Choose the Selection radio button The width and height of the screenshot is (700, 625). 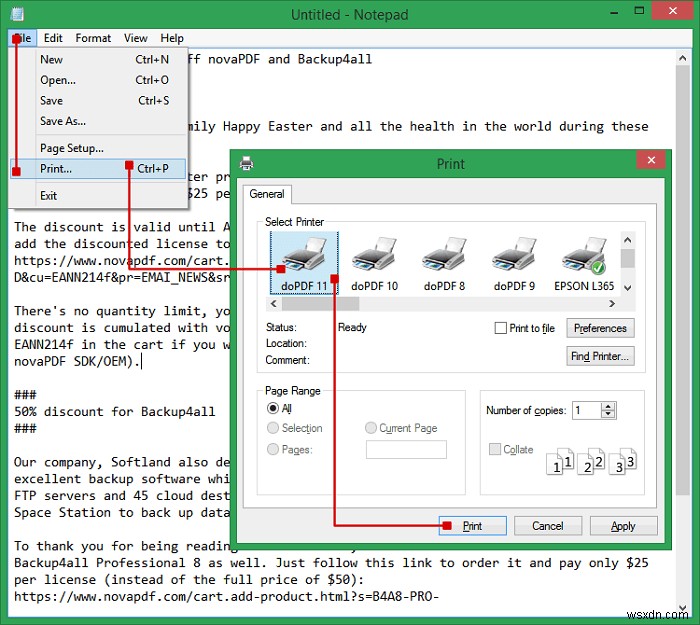click(x=272, y=428)
